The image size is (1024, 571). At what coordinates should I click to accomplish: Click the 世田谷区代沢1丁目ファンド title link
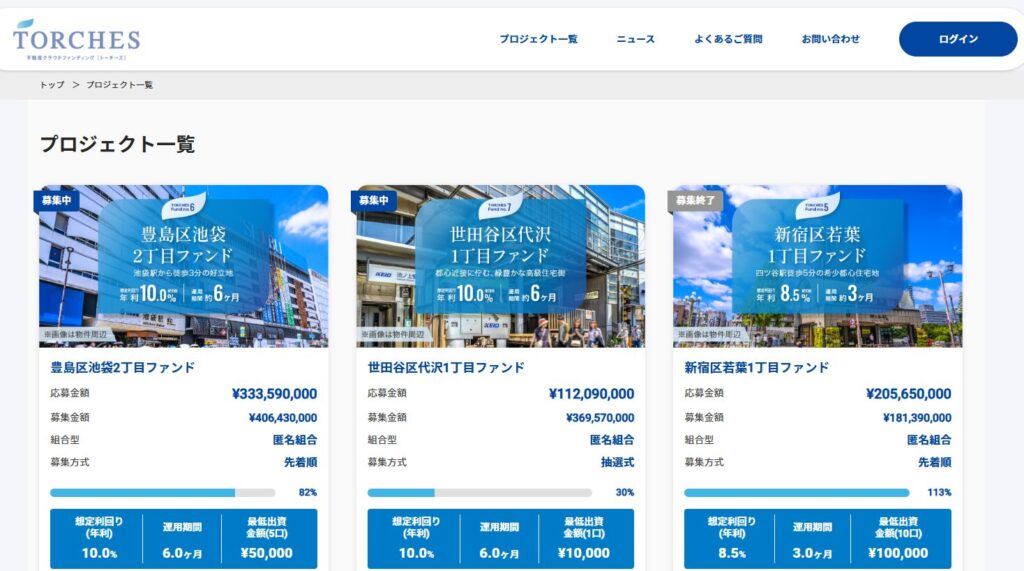pyautogui.click(x=446, y=368)
